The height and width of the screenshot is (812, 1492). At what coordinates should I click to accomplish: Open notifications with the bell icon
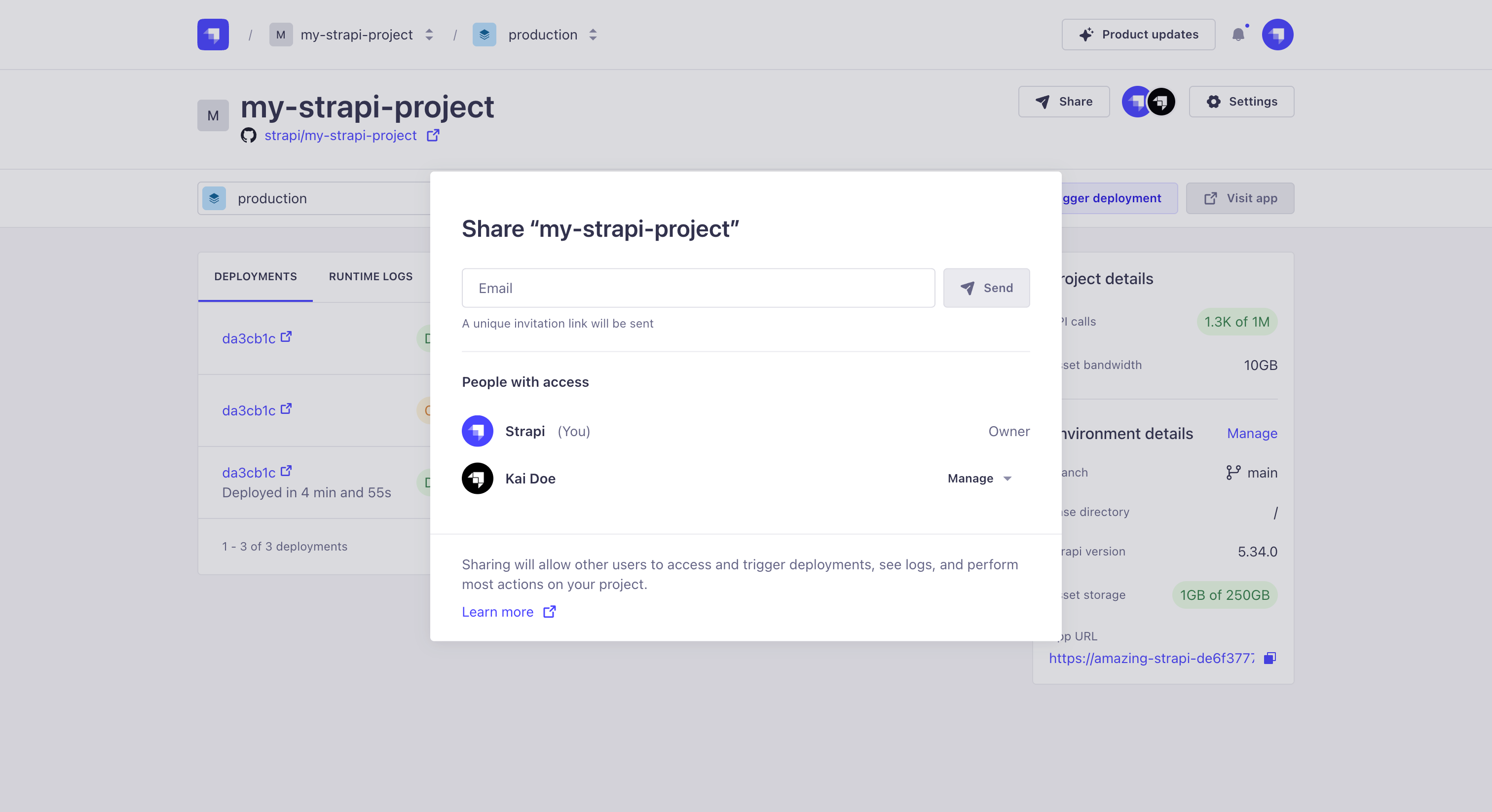point(1239,34)
